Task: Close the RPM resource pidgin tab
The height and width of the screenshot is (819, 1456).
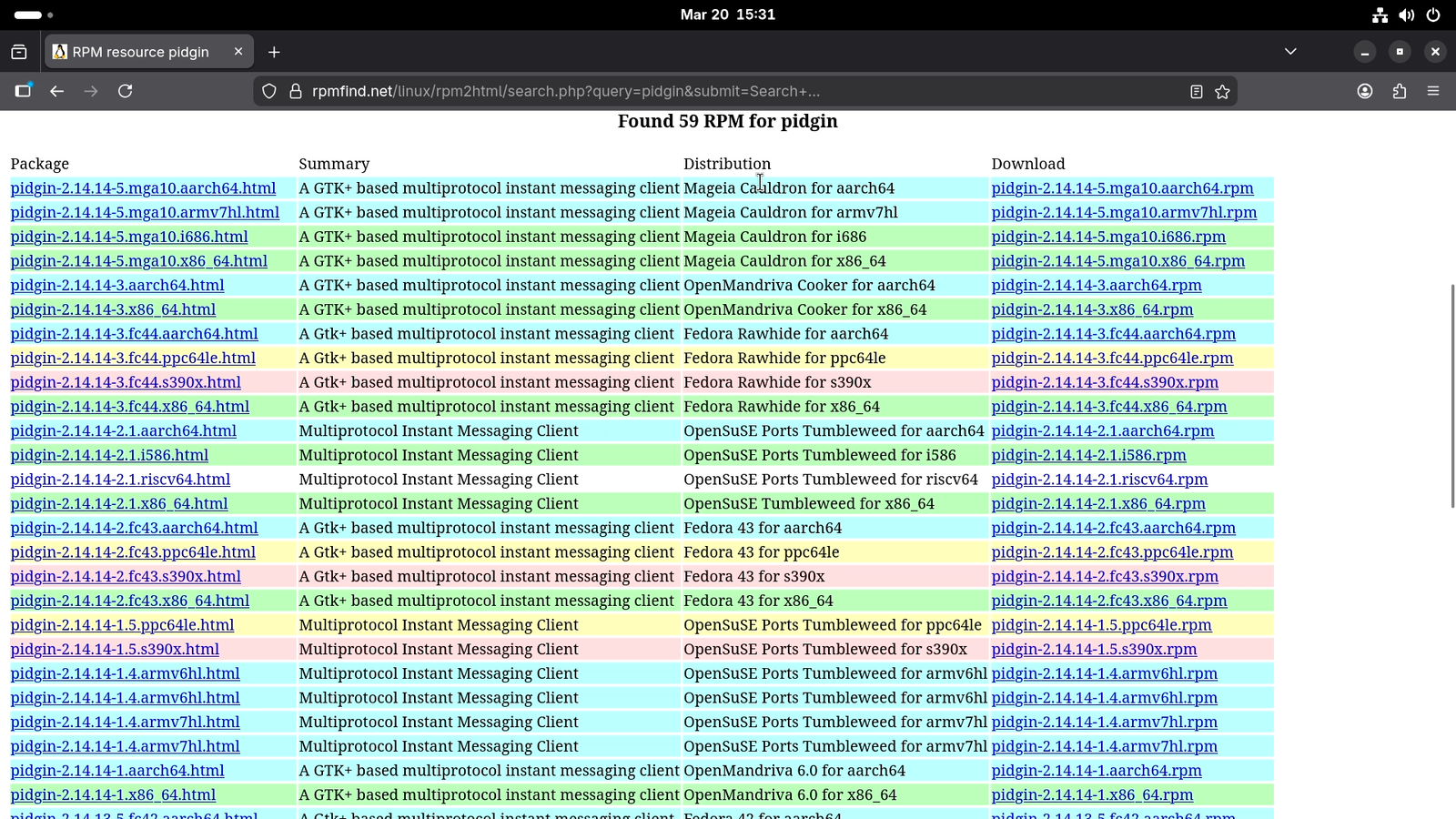Action: click(x=238, y=52)
